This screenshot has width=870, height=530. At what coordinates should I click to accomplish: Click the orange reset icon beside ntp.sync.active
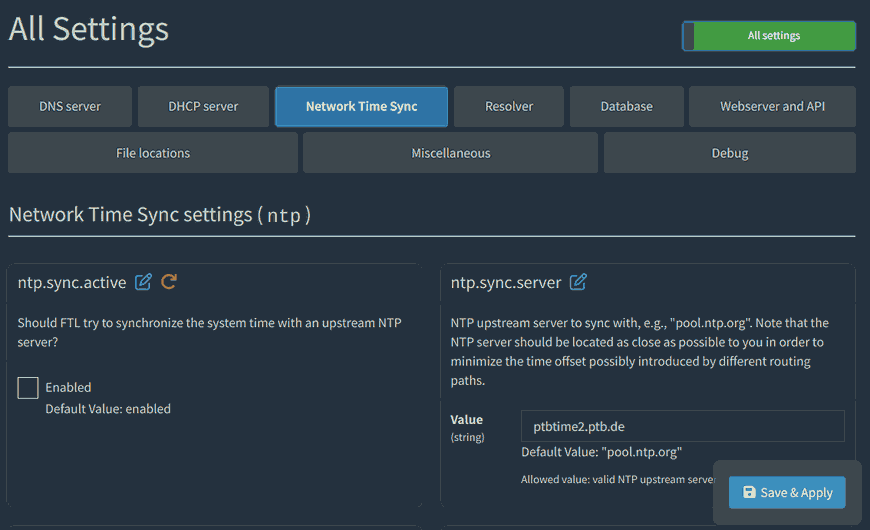(169, 282)
